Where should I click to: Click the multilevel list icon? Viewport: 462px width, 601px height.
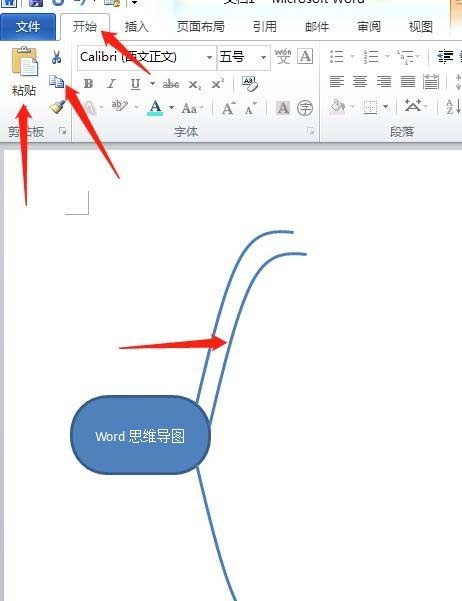[406, 57]
